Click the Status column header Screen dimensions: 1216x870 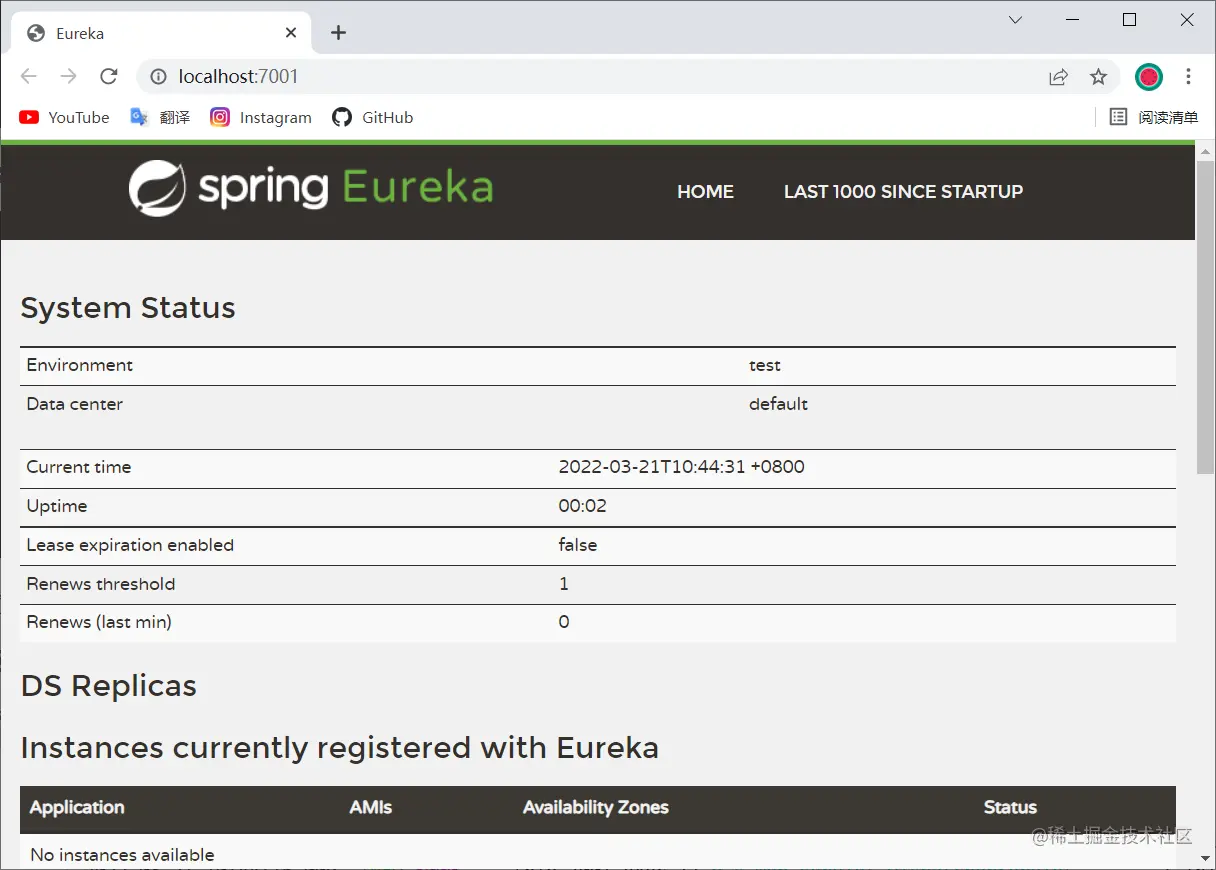point(1010,808)
